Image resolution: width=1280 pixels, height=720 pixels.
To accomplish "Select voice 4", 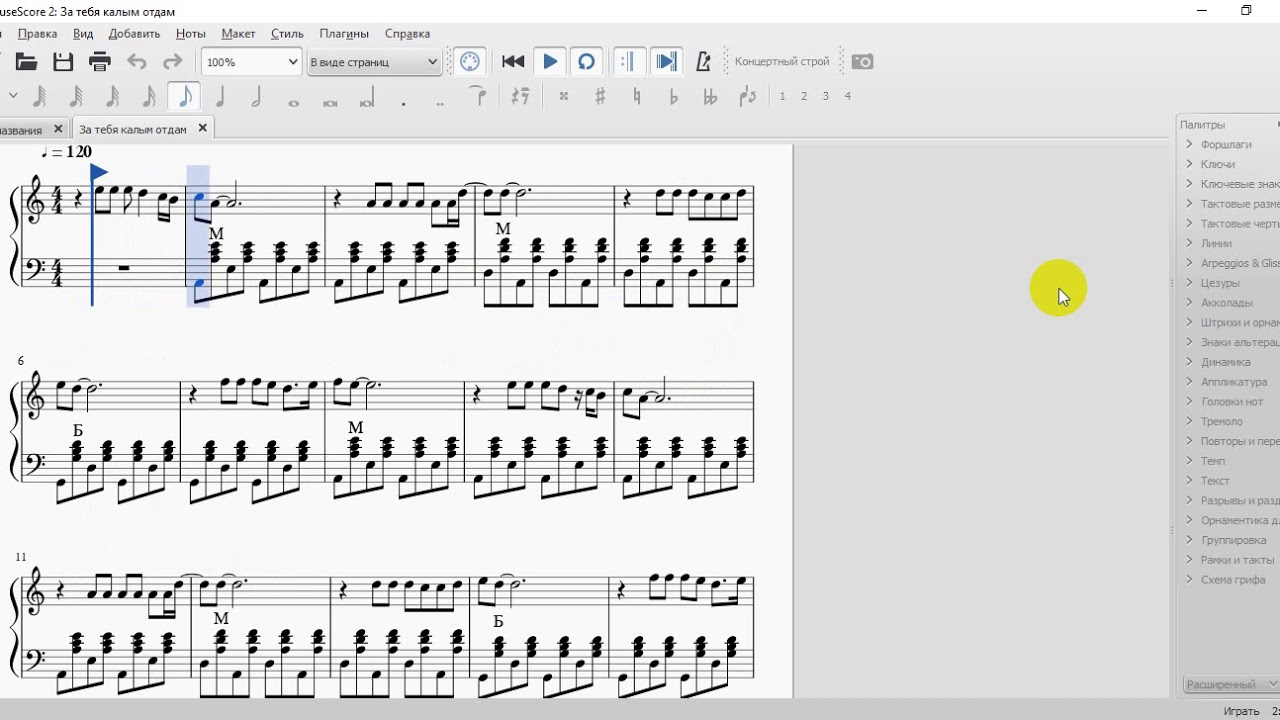I will (848, 97).
